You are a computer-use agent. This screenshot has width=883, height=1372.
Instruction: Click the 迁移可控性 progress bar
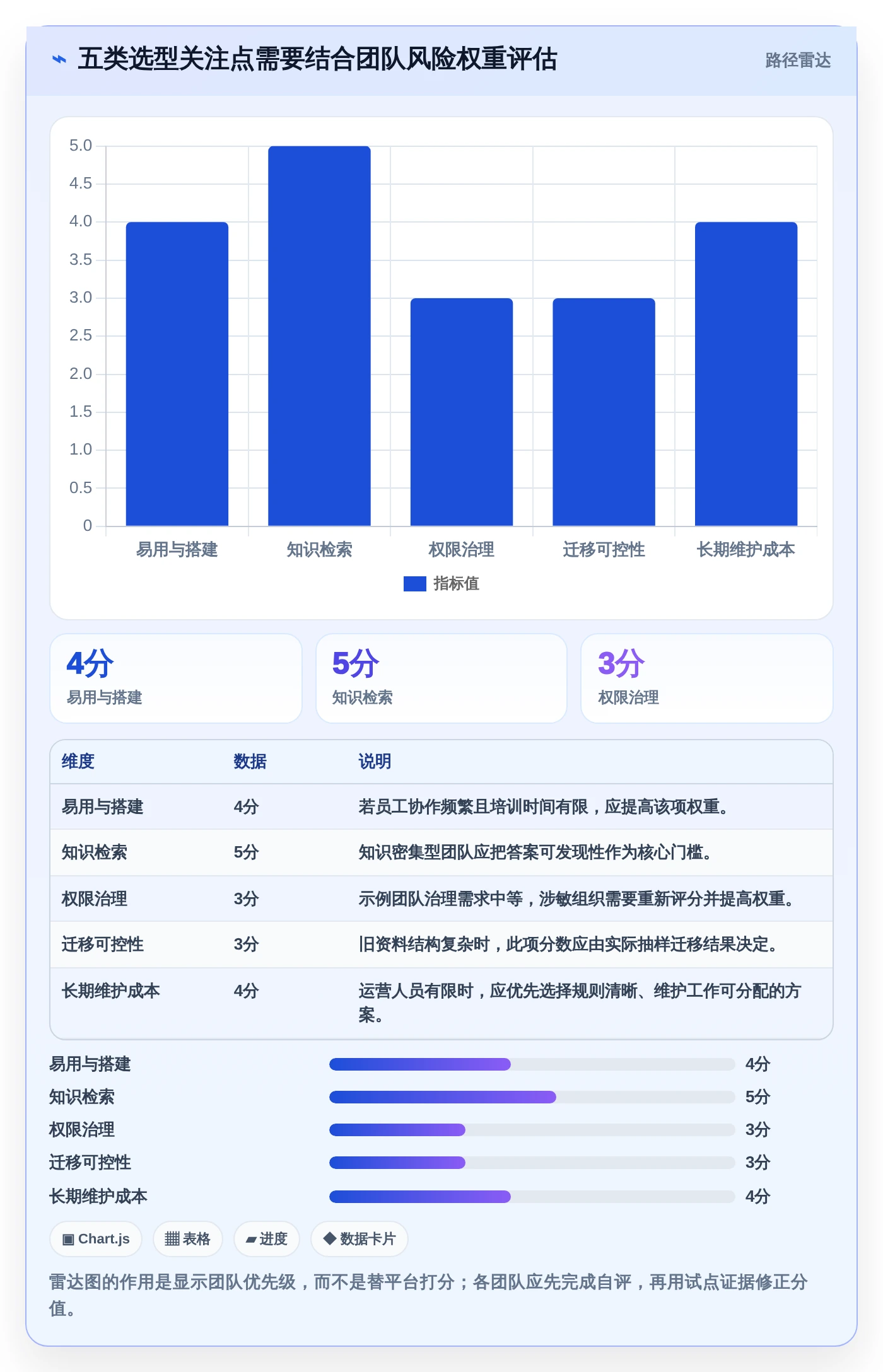pos(532,1163)
